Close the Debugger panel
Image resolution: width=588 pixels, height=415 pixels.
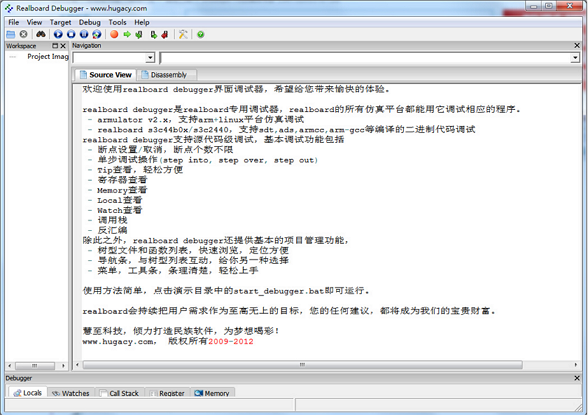(577, 378)
